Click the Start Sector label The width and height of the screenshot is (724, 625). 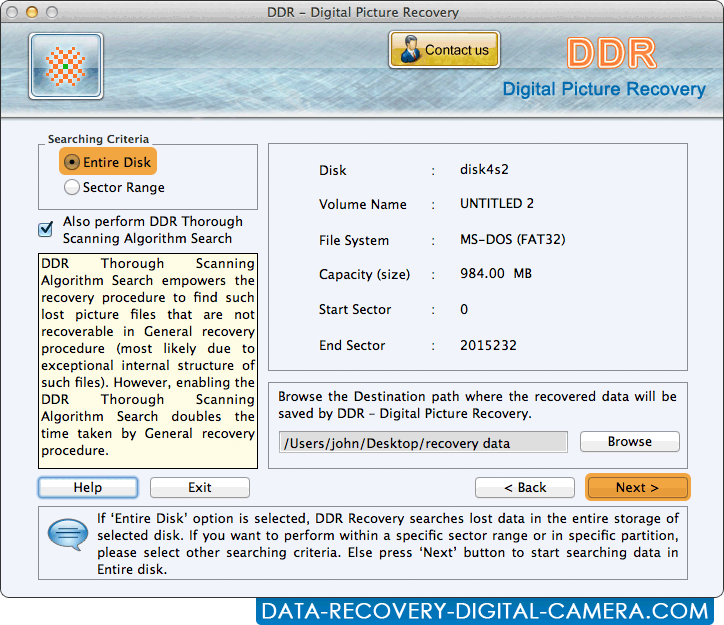tap(355, 309)
